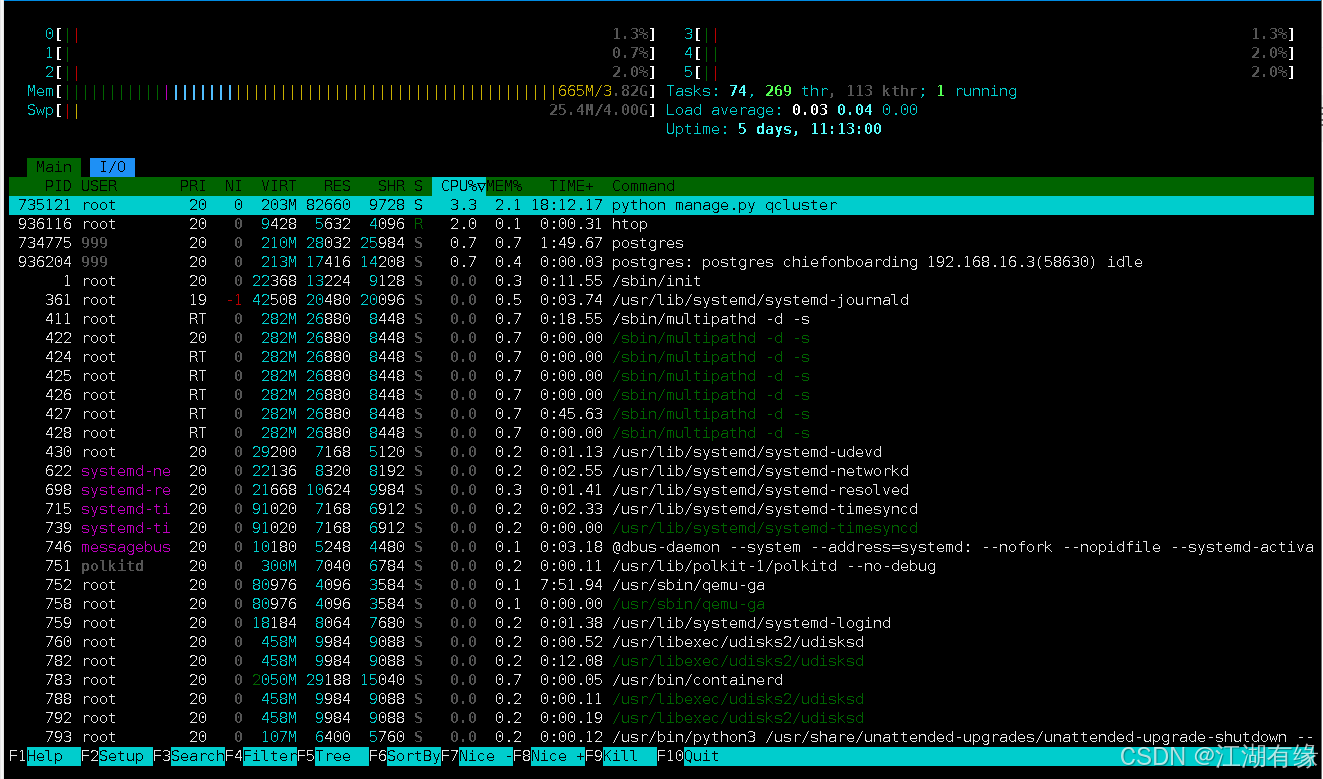Select multipathd thread PID 427
Image resolution: width=1323 pixels, height=779 pixels.
point(661,414)
